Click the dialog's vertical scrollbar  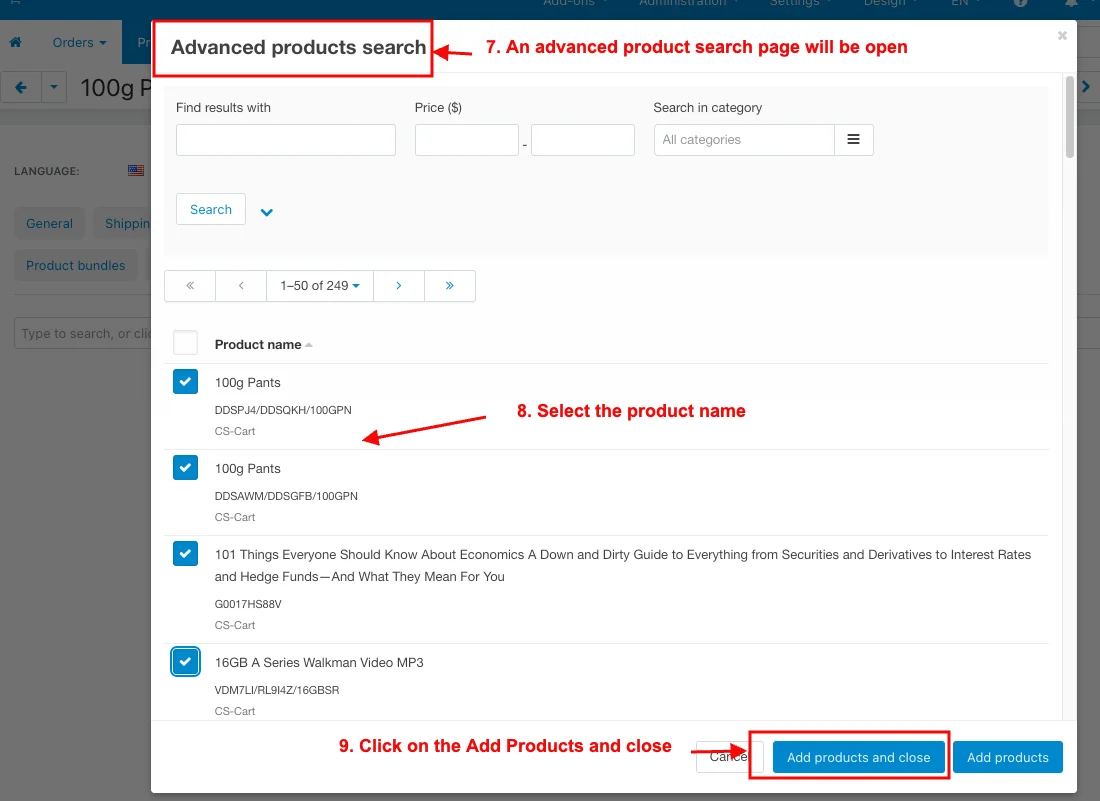(x=1069, y=116)
